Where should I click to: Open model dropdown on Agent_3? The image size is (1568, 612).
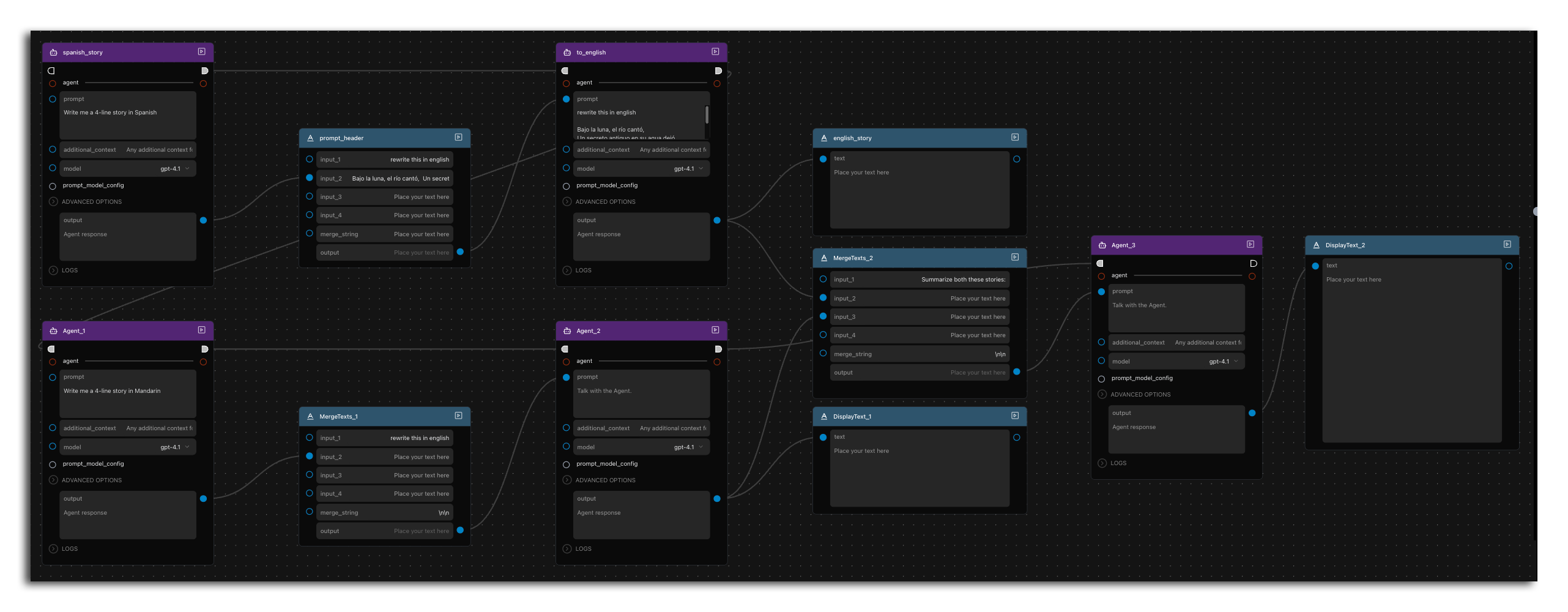pos(1177,361)
